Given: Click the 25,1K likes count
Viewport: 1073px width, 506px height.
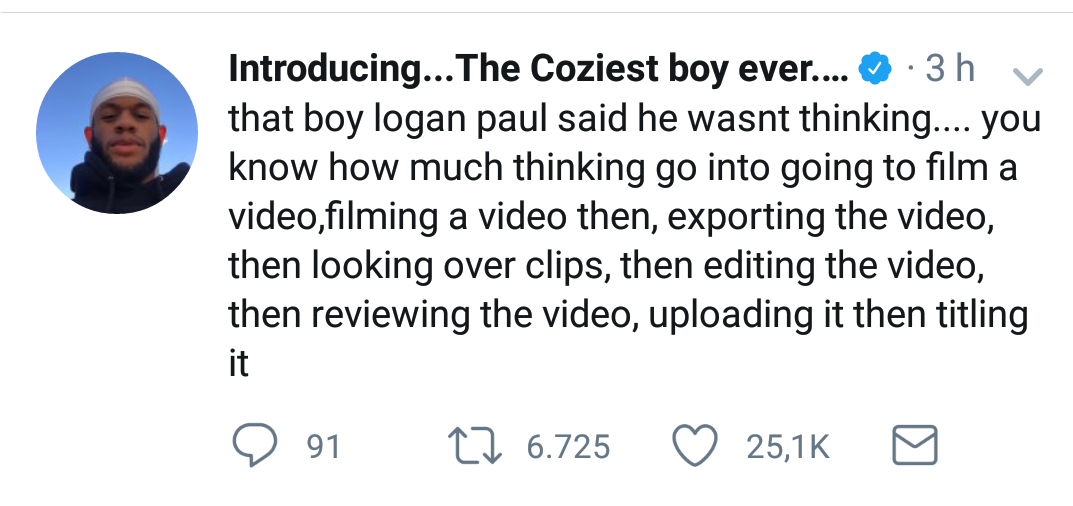Looking at the screenshot, I should click(x=789, y=447).
